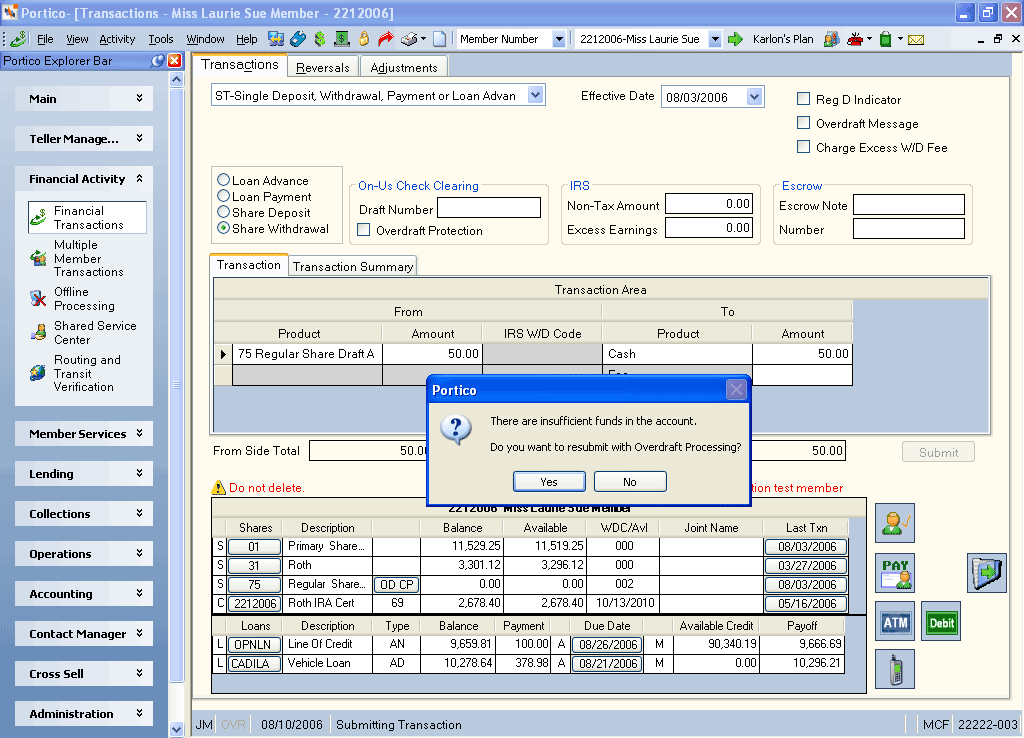Screen dimensions: 1024x738
Task: Click the pin icon on Portico Explorer Bar
Action: (157, 61)
